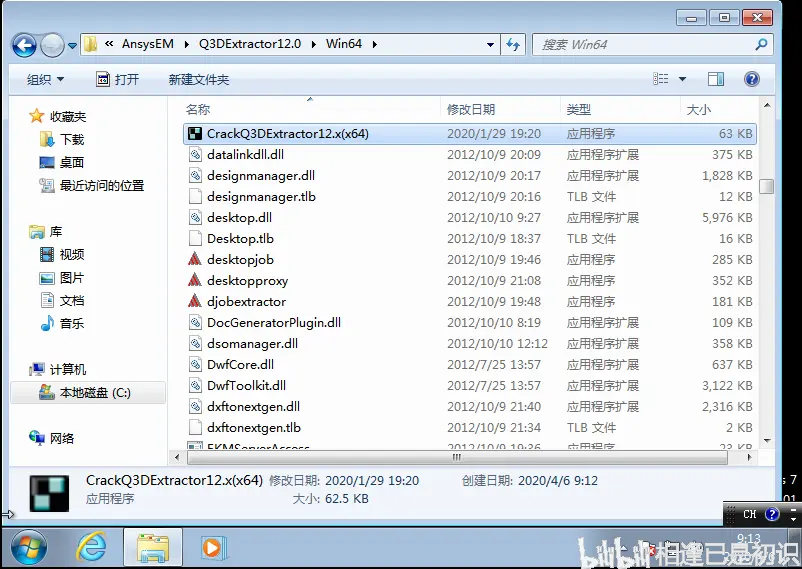Screen dimensions: 802x569
Task: Select Desktop.tlb file icon
Action: [195, 238]
